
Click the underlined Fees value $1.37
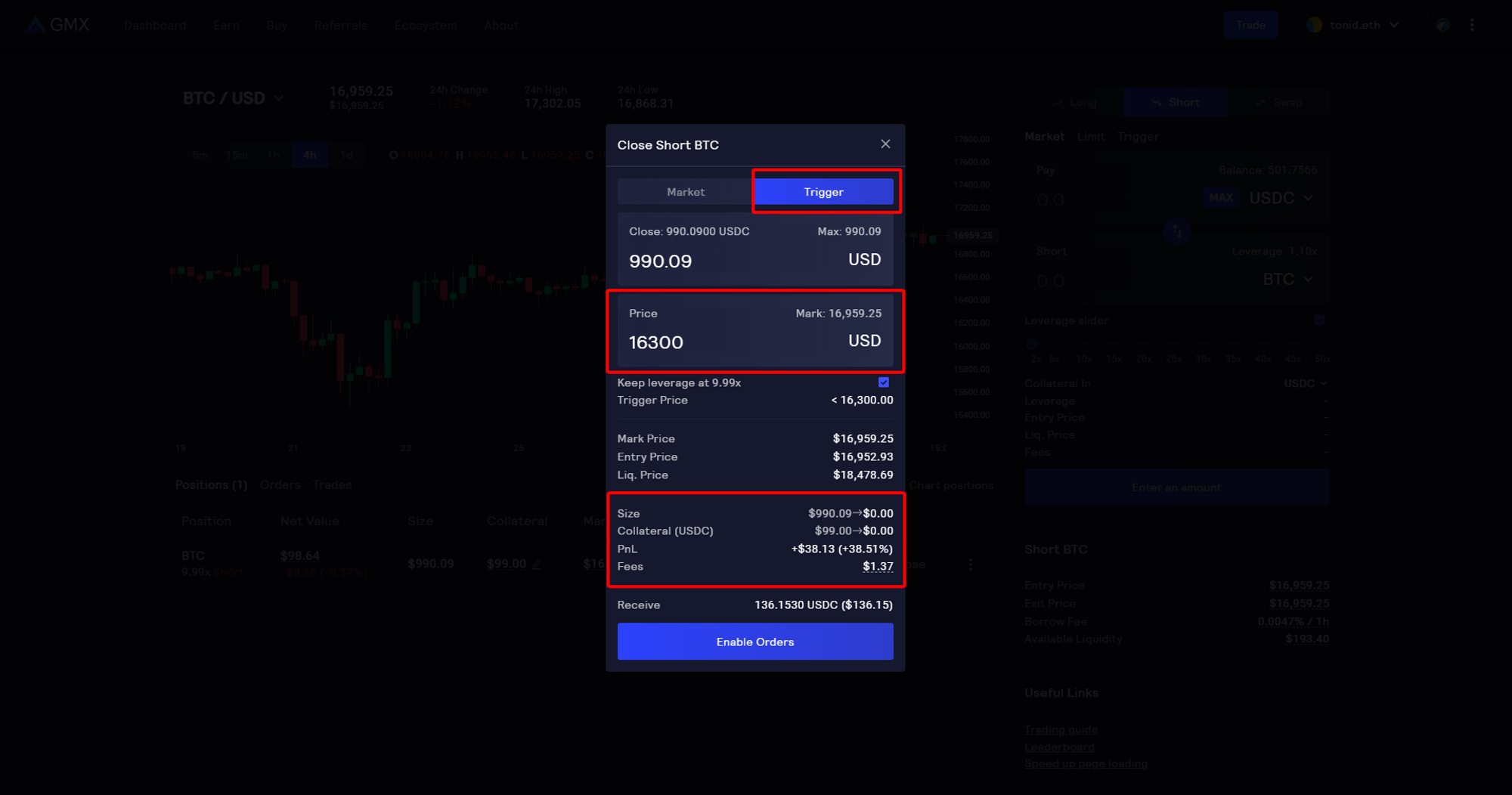878,566
